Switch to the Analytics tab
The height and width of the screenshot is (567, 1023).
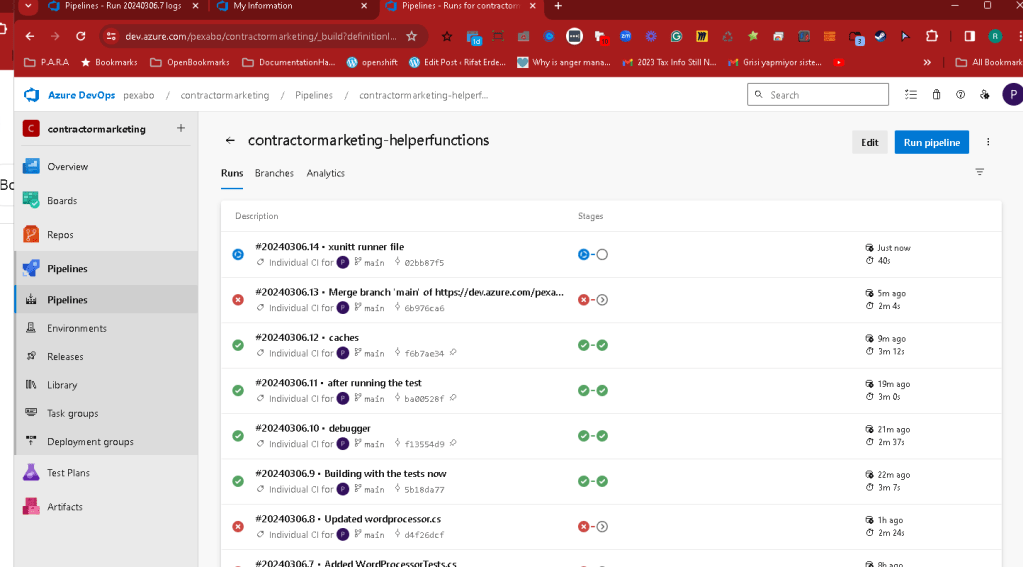[x=326, y=174]
